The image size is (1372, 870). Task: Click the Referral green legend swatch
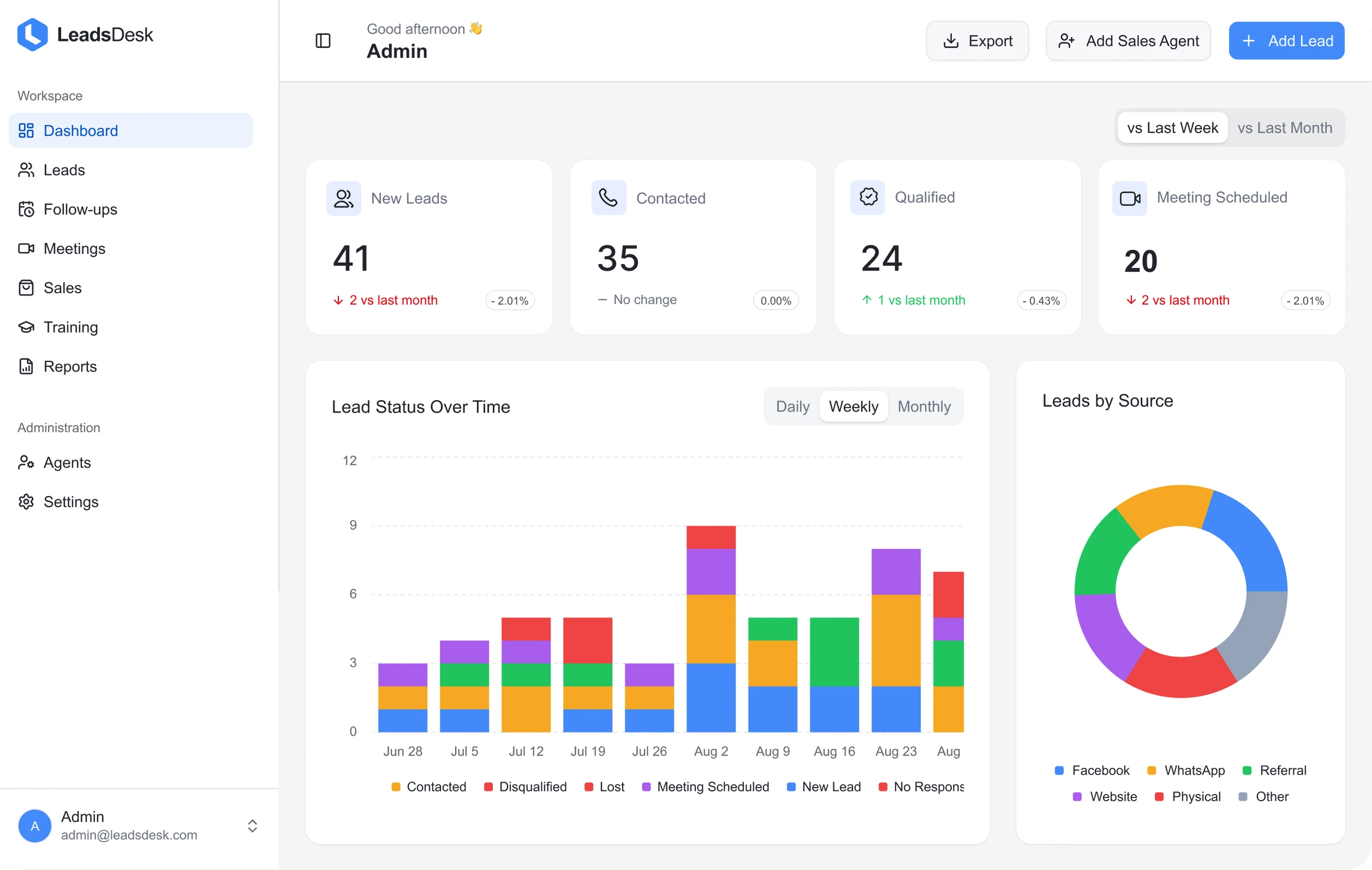[x=1247, y=771]
